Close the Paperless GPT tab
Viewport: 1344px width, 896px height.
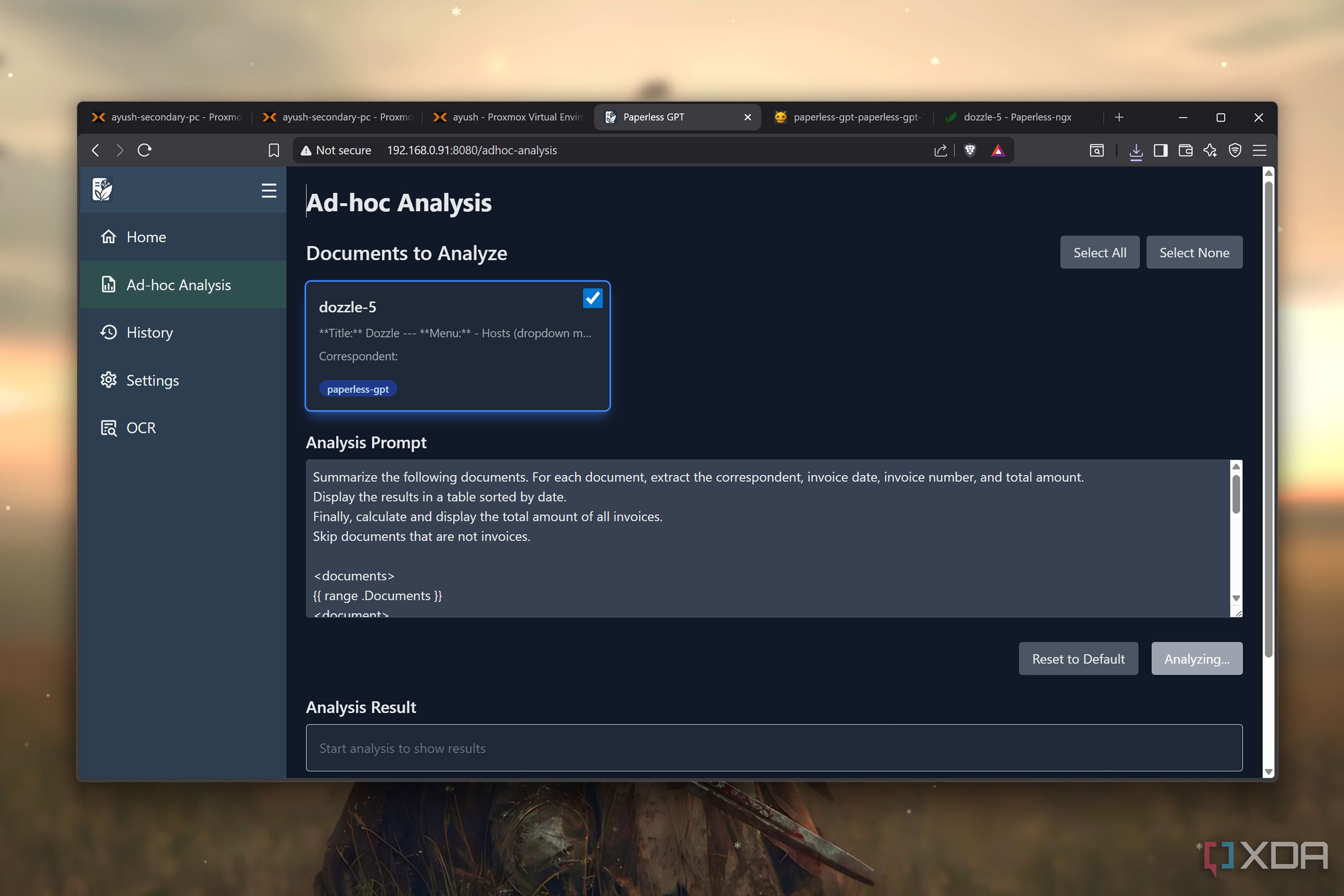click(x=747, y=117)
